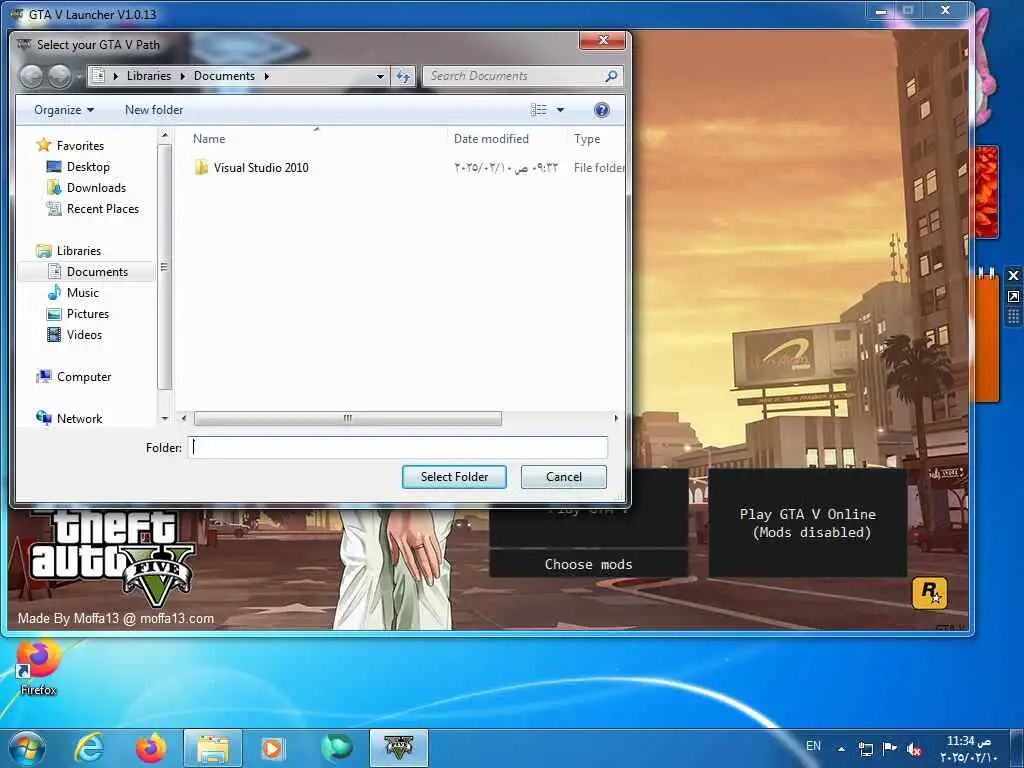1024x768 pixels.
Task: Click the file list scroll right arrow
Action: pyautogui.click(x=615, y=418)
